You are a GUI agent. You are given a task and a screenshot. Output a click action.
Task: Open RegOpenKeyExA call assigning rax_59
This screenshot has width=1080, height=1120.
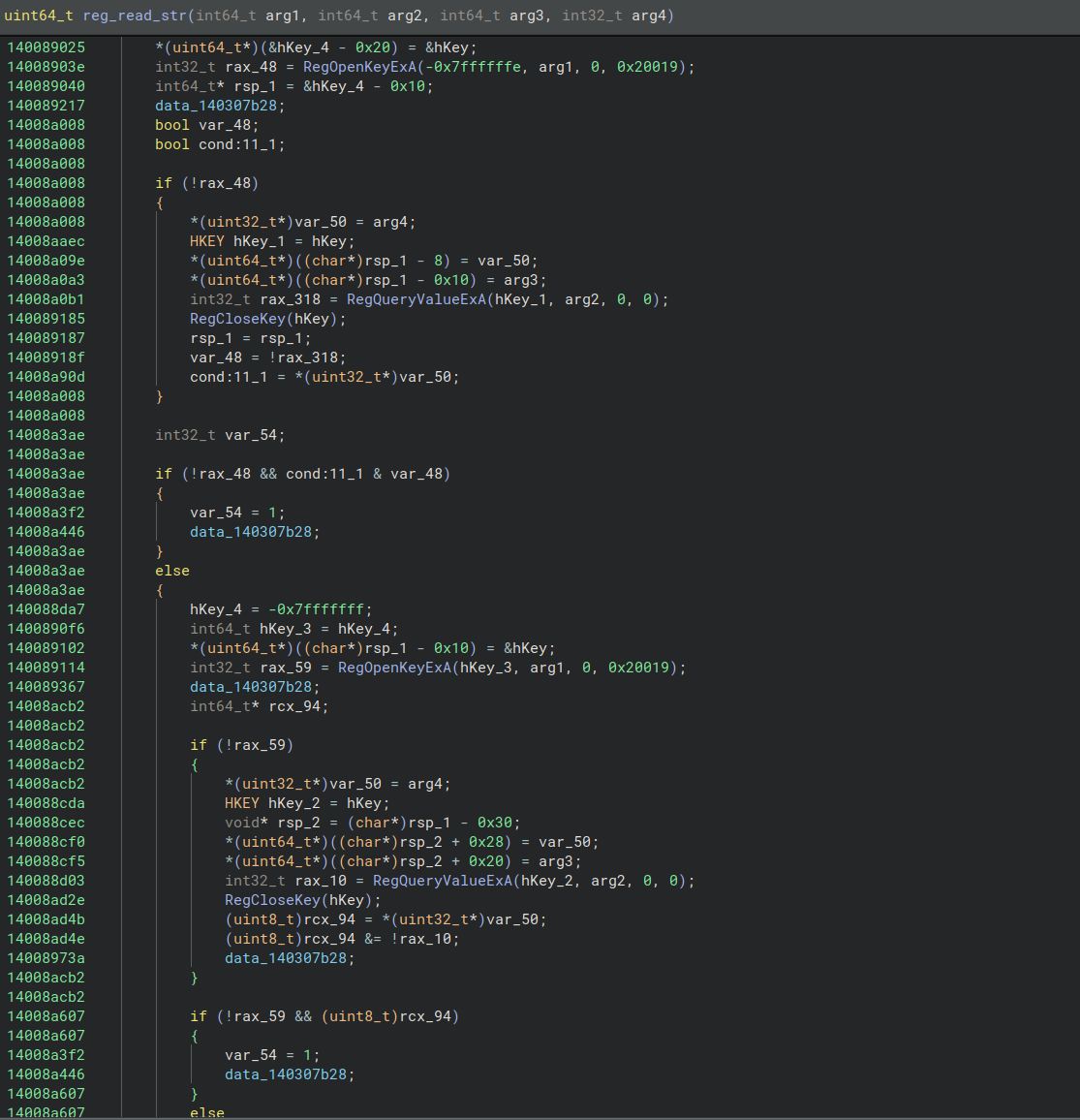(394, 668)
